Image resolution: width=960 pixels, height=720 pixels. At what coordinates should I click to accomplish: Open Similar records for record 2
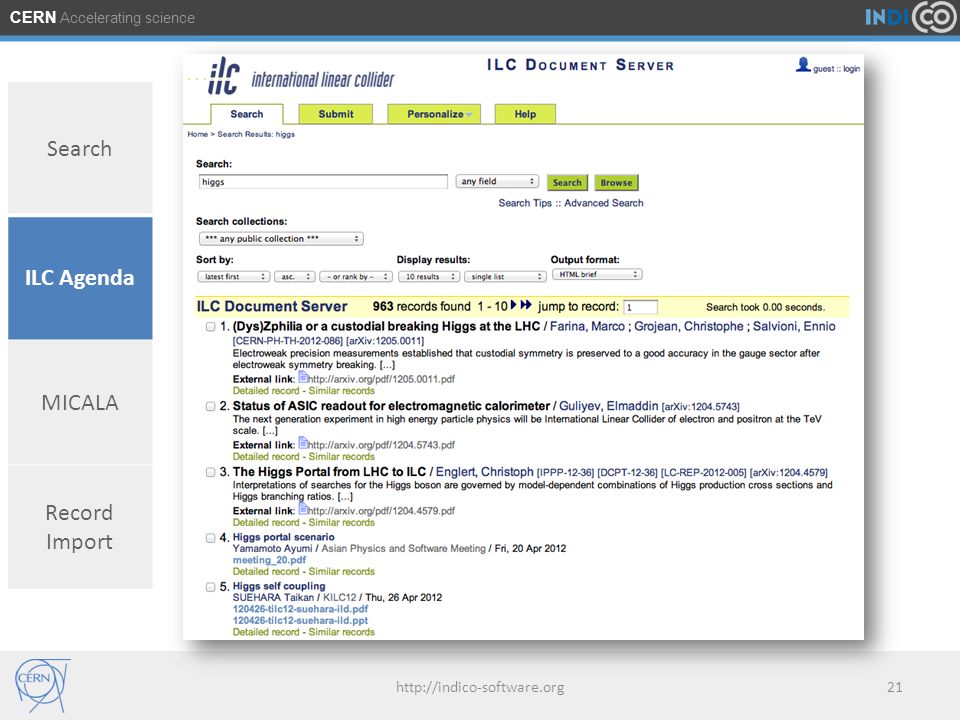click(x=342, y=457)
